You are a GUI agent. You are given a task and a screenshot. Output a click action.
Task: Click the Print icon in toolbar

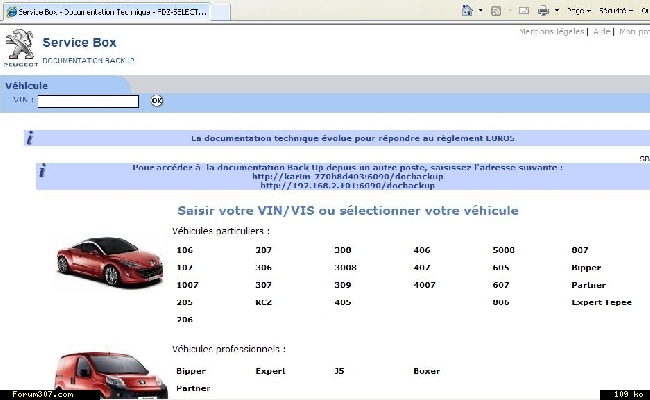[543, 10]
